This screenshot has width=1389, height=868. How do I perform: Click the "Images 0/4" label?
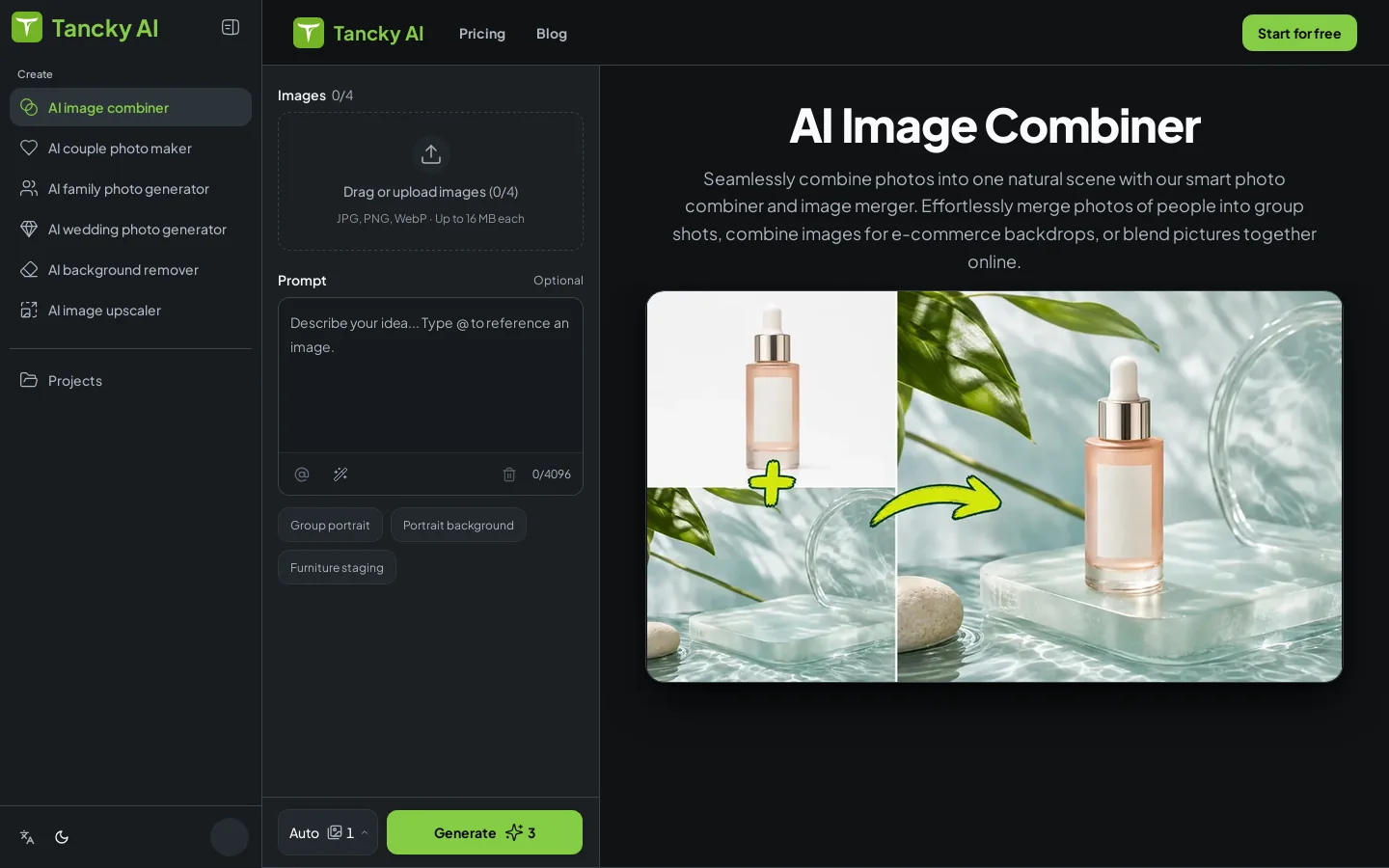(315, 95)
